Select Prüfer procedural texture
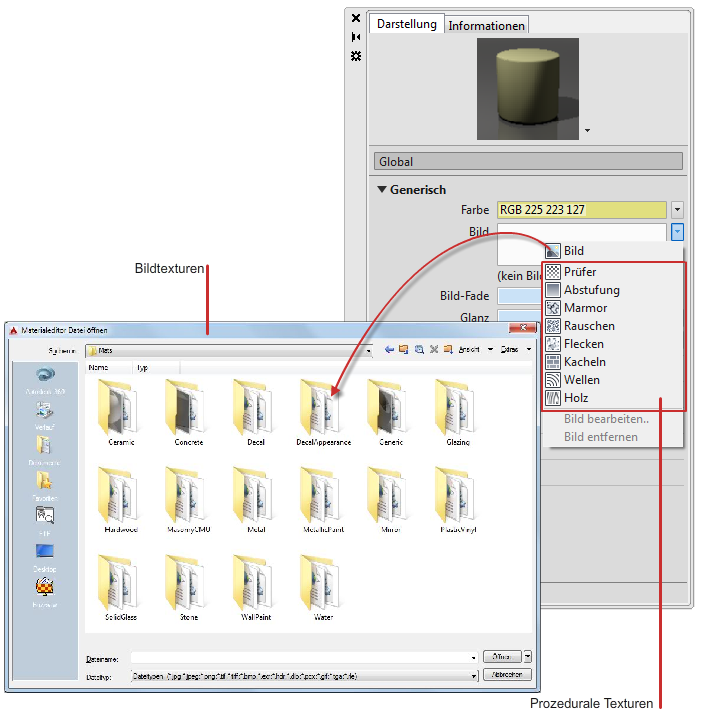 click(613, 271)
